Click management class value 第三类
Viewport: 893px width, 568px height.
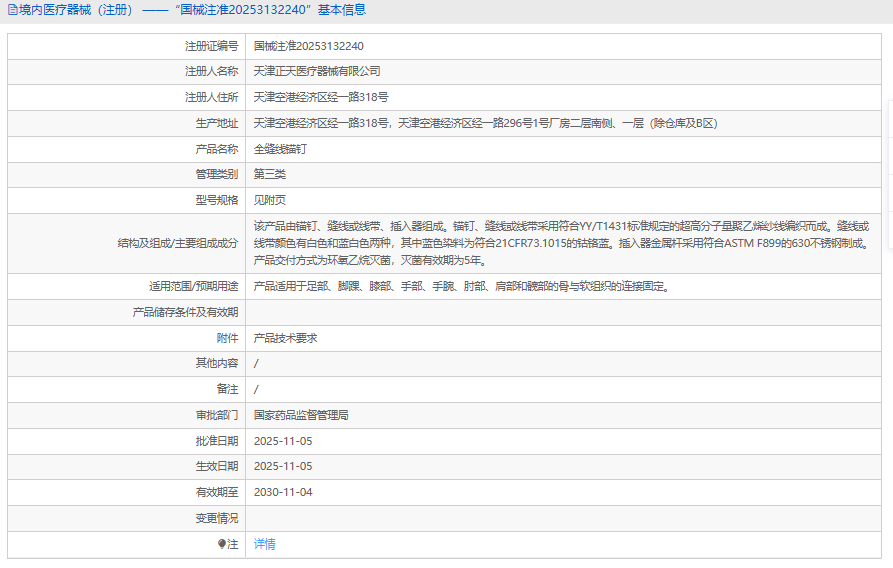[x=269, y=174]
